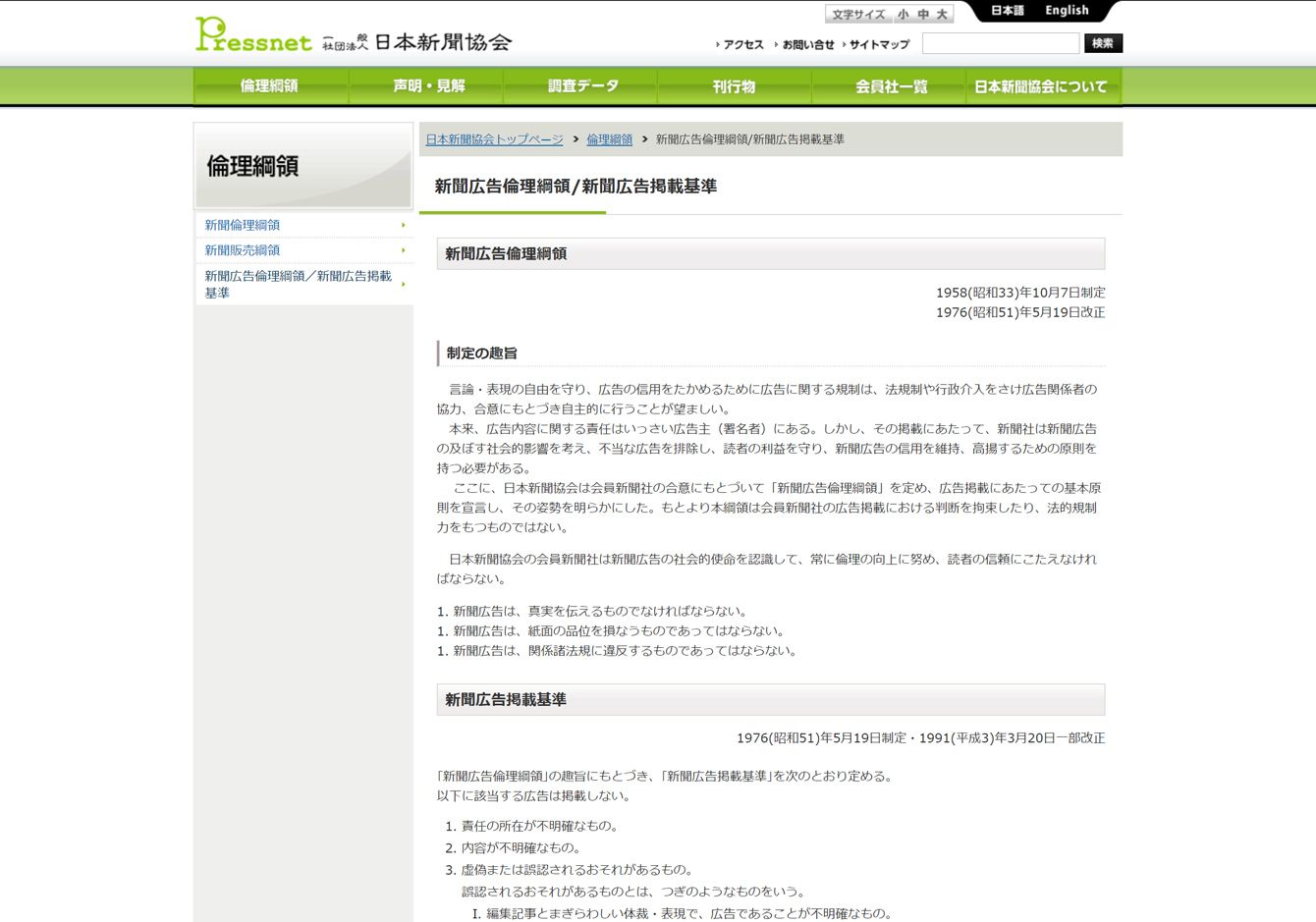Switch language to English
This screenshot has width=1316, height=922.
pos(1067,11)
